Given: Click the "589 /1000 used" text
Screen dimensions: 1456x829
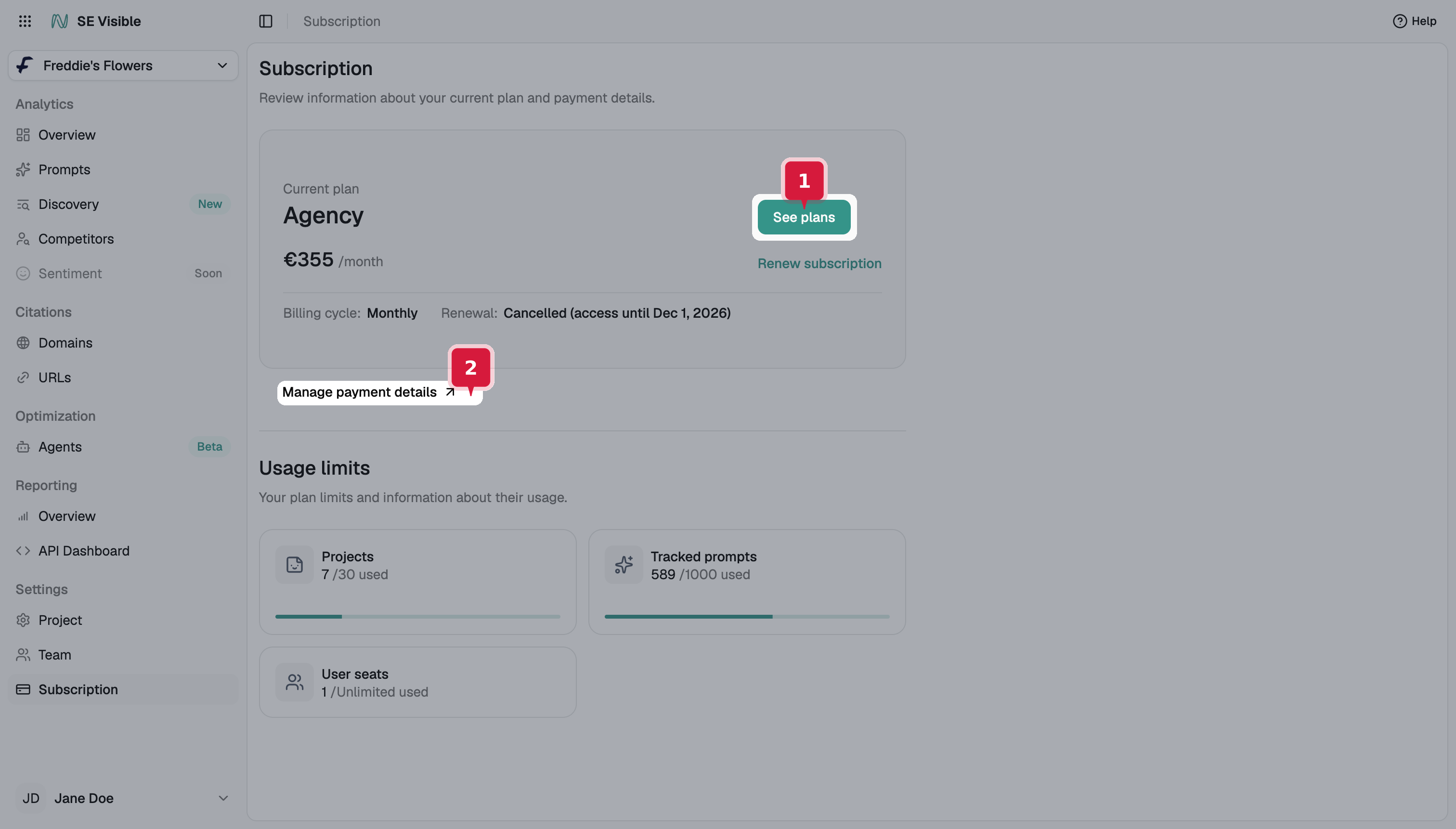Looking at the screenshot, I should (x=700, y=574).
